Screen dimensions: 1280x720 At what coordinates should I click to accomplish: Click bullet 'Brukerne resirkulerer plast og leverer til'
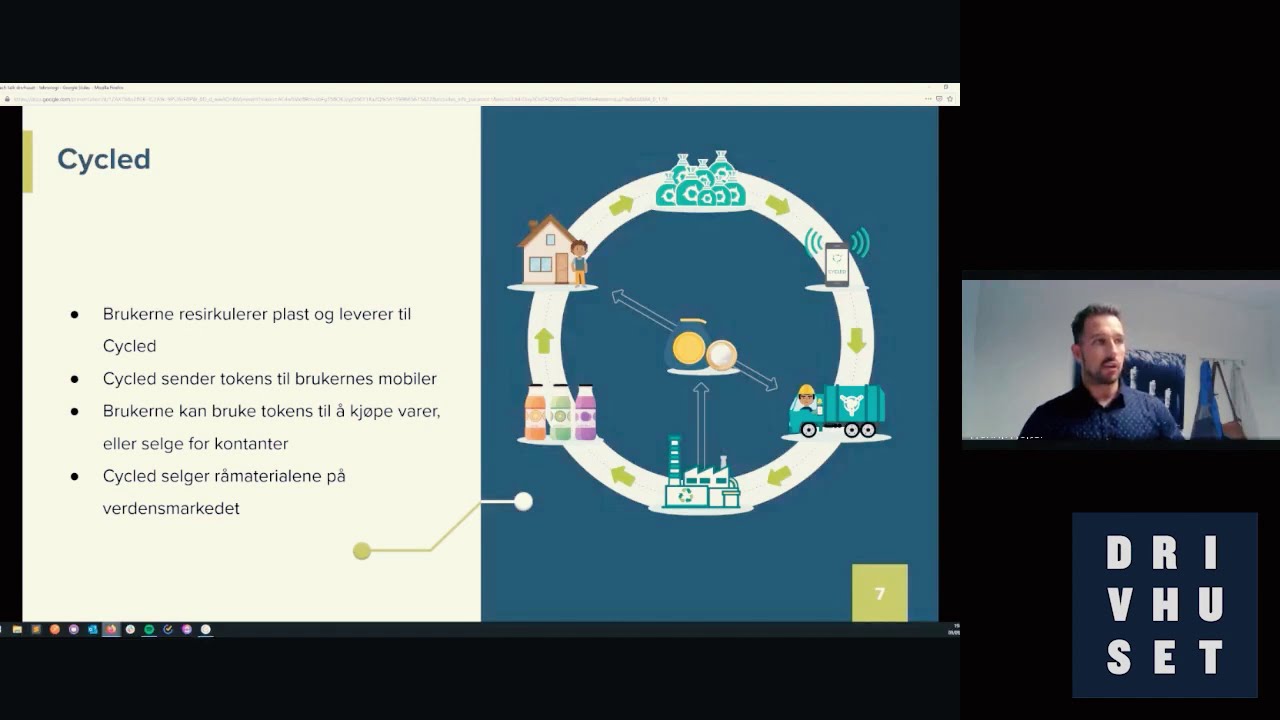pos(257,314)
